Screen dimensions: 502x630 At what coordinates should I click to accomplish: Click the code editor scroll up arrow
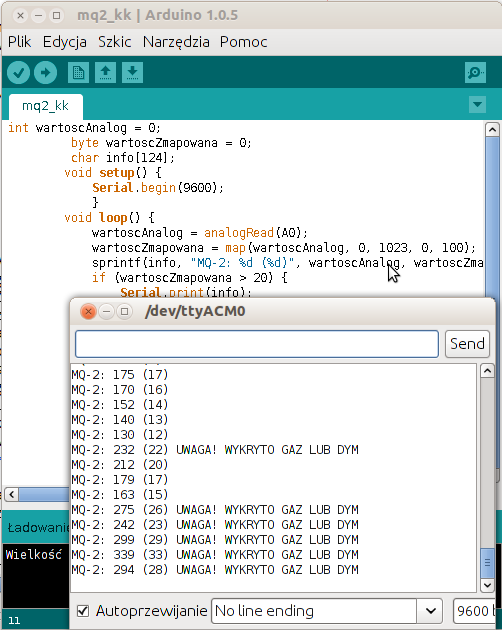click(492, 129)
